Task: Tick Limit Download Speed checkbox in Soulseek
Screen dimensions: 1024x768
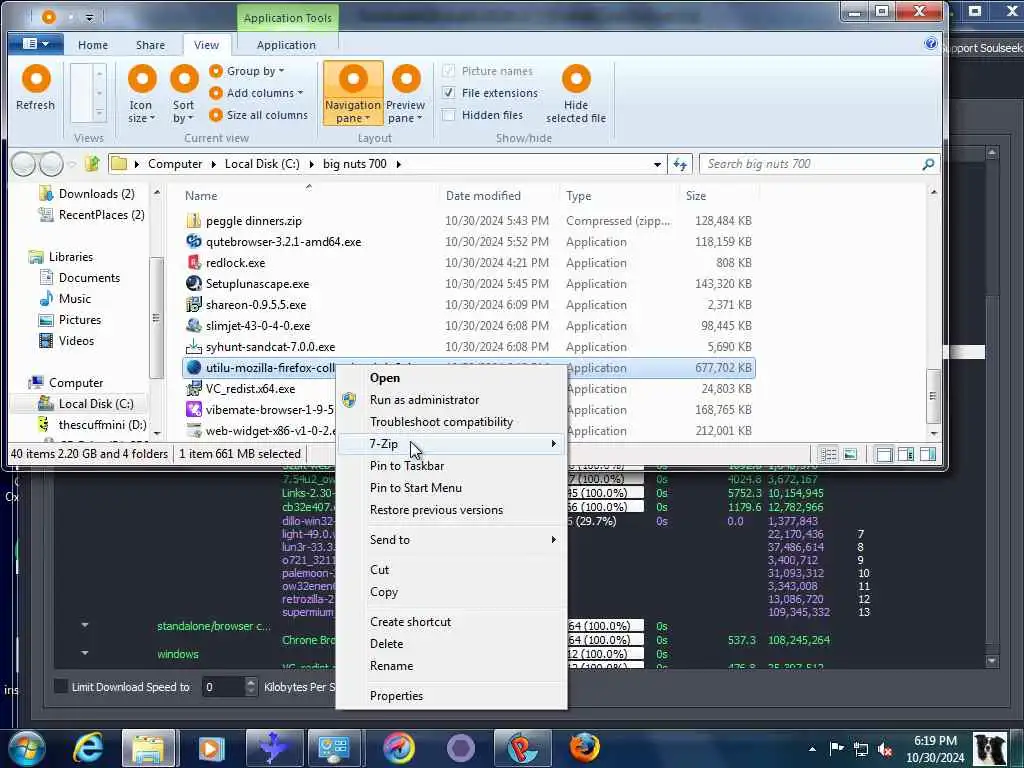Action: coord(60,686)
